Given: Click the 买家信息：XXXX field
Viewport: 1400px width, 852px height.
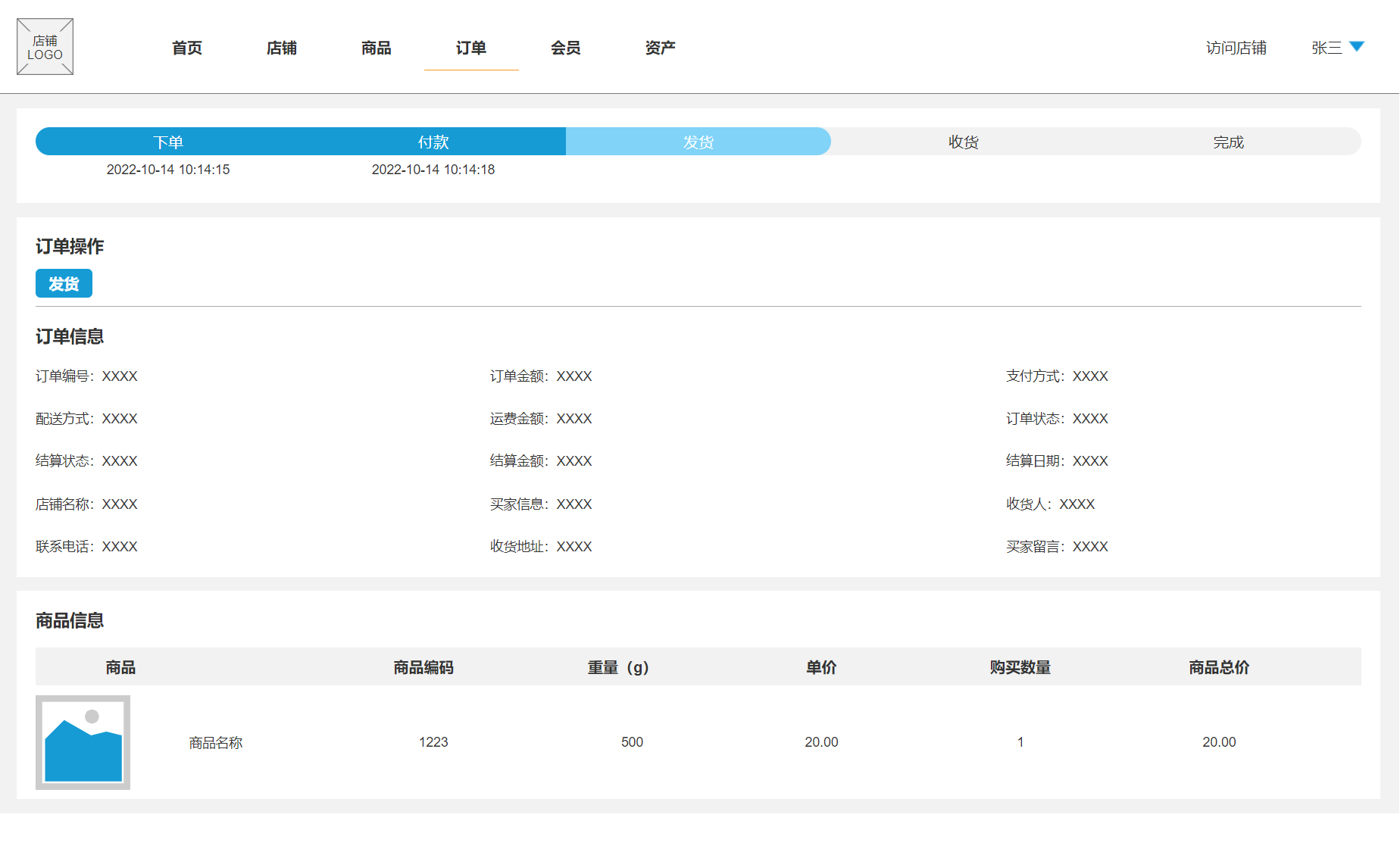Looking at the screenshot, I should point(541,504).
